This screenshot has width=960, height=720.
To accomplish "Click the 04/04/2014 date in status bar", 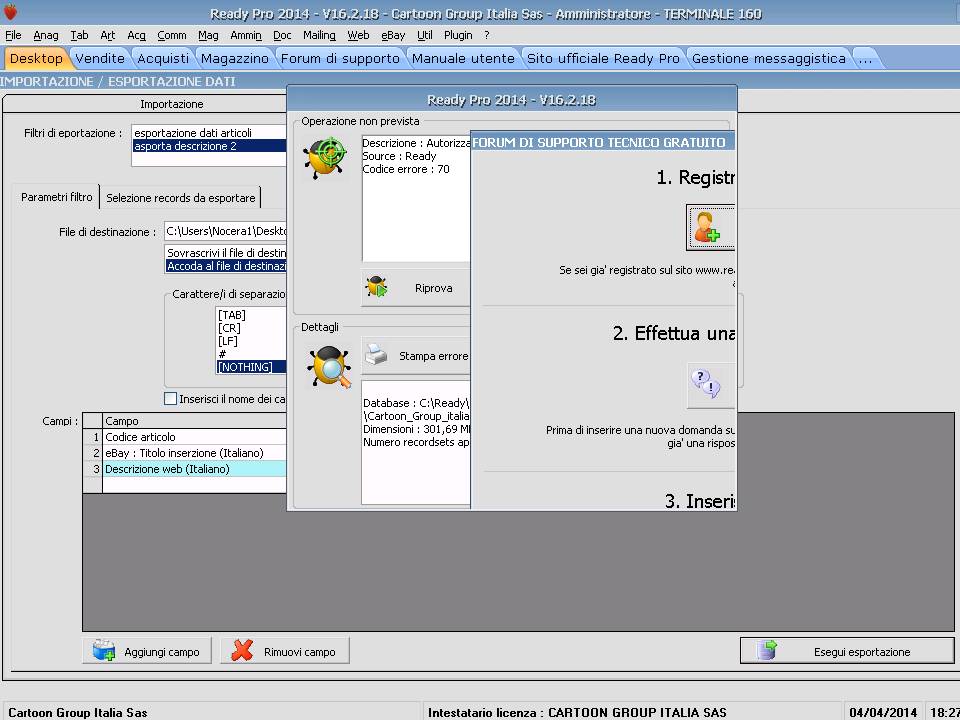I will pos(883,712).
